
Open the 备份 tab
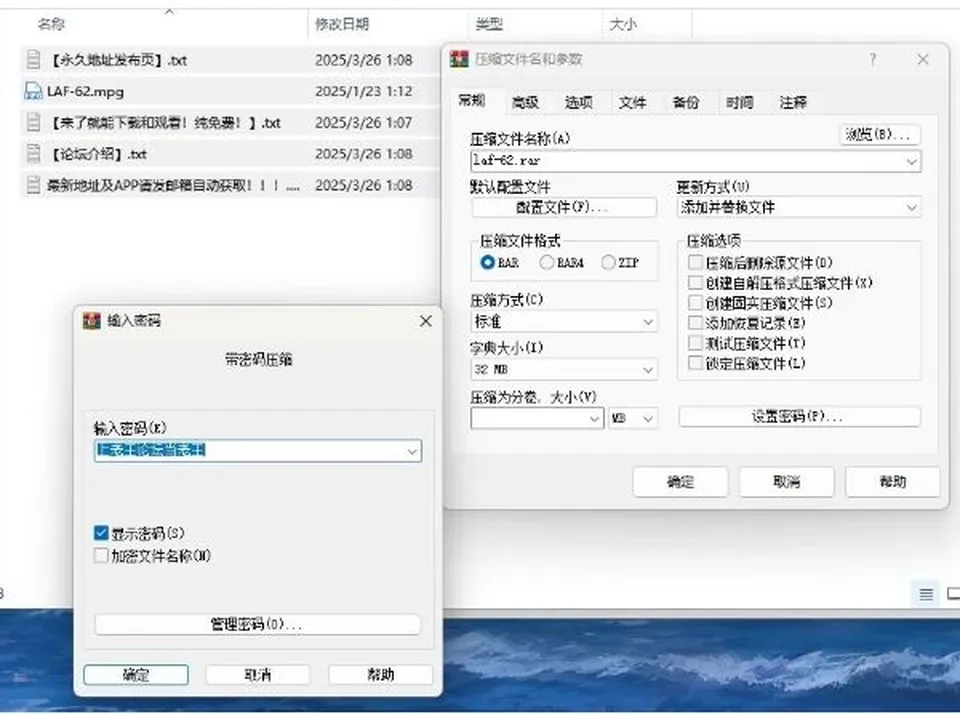686,102
